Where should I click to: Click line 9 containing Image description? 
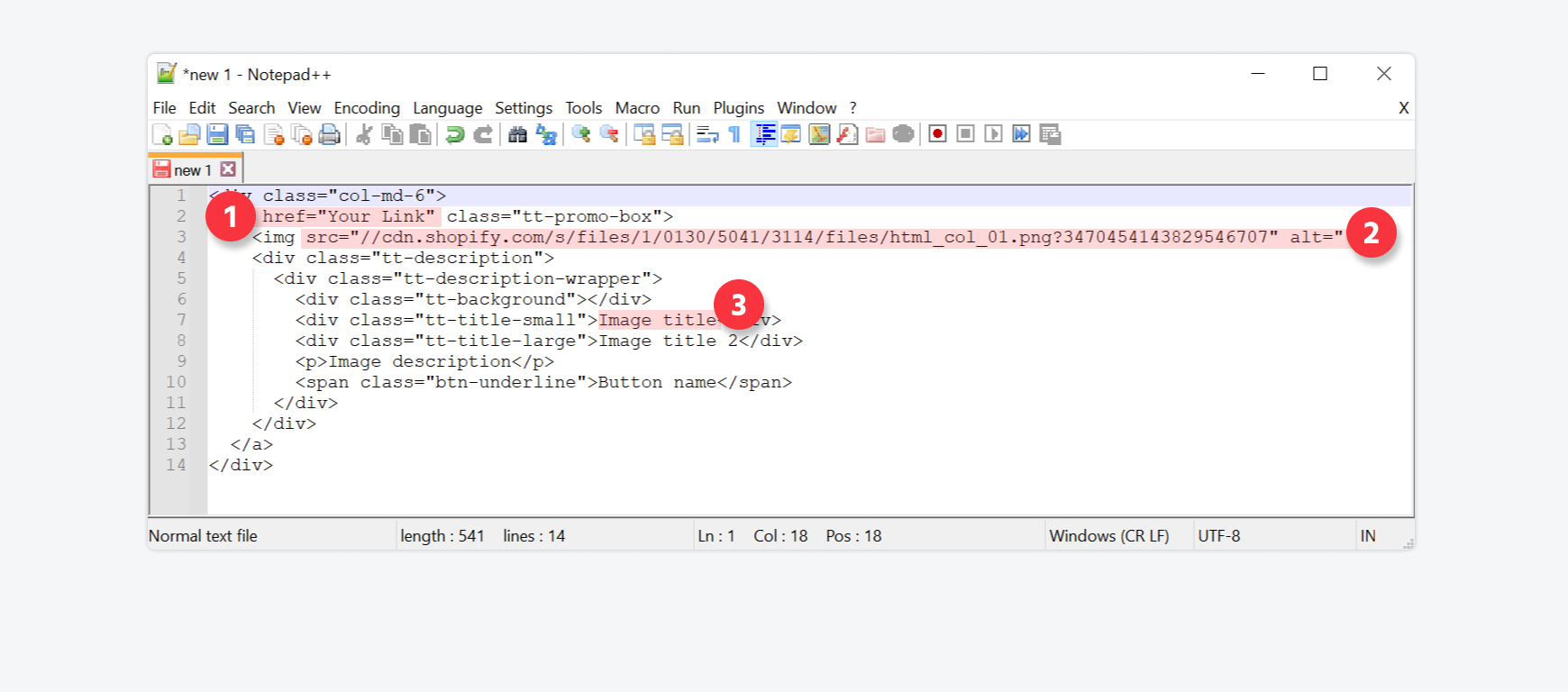[424, 361]
